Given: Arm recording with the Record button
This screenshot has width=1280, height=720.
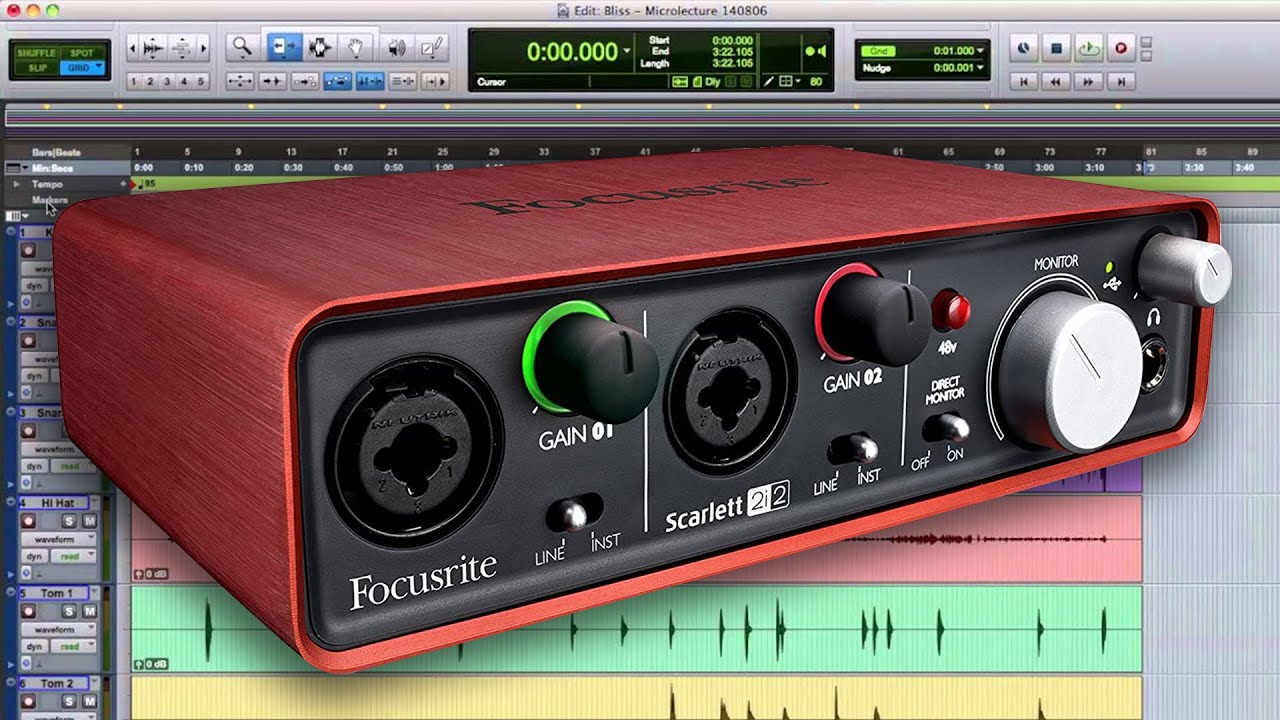Looking at the screenshot, I should pyautogui.click(x=1121, y=47).
